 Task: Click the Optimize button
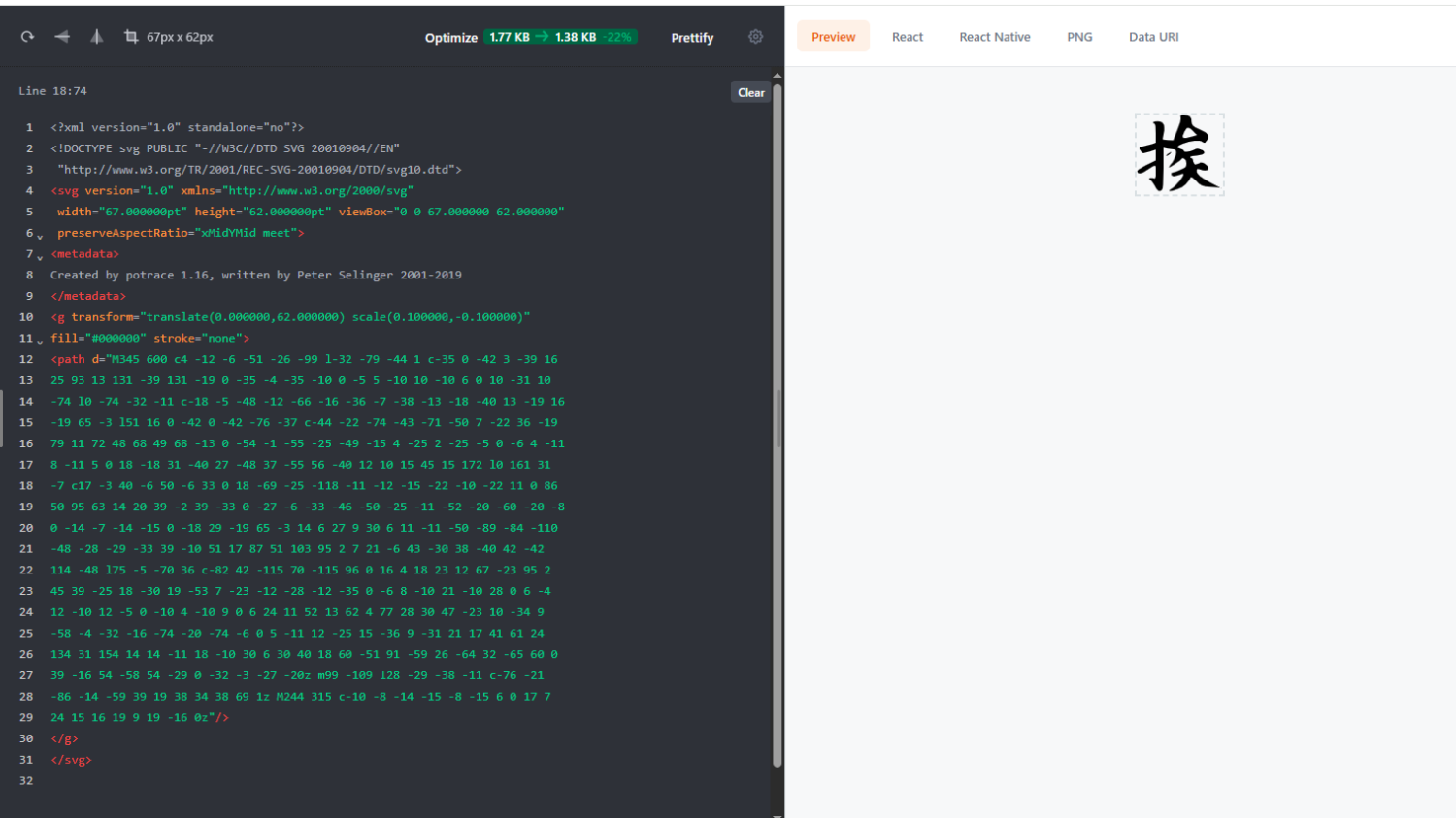coord(450,38)
